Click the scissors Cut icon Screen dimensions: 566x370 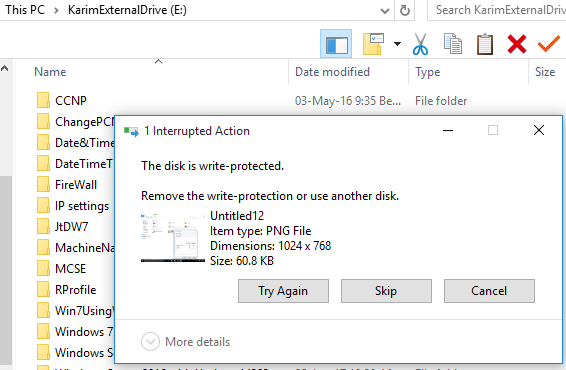point(420,44)
